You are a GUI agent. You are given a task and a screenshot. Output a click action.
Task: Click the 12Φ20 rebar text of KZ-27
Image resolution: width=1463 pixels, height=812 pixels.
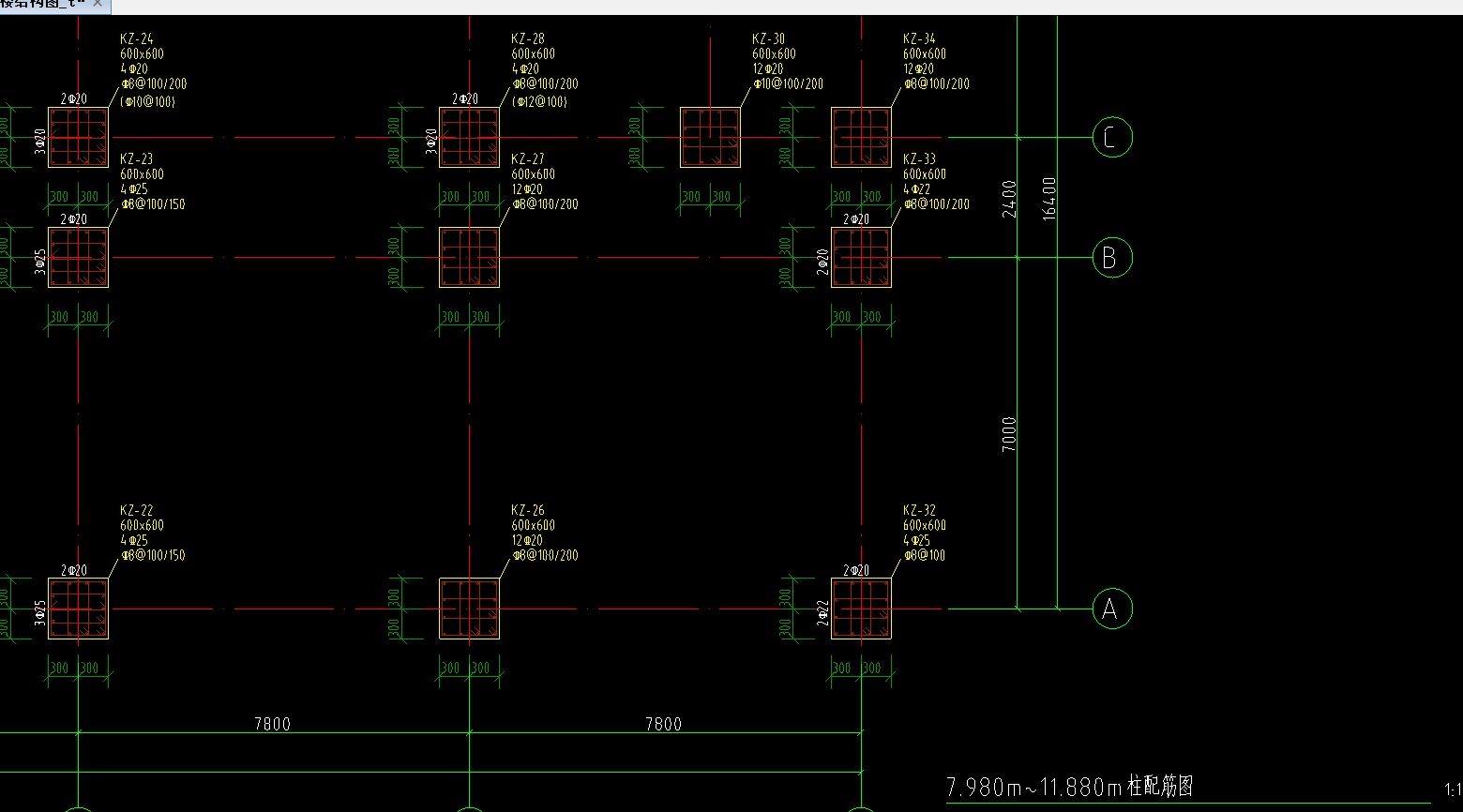527,189
